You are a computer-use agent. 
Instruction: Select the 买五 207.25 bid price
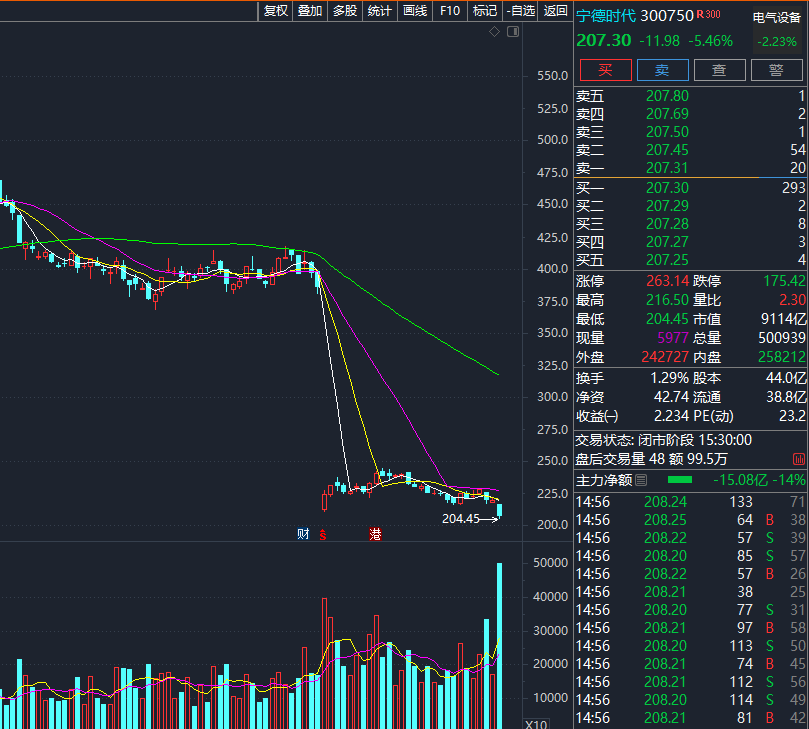(x=667, y=260)
